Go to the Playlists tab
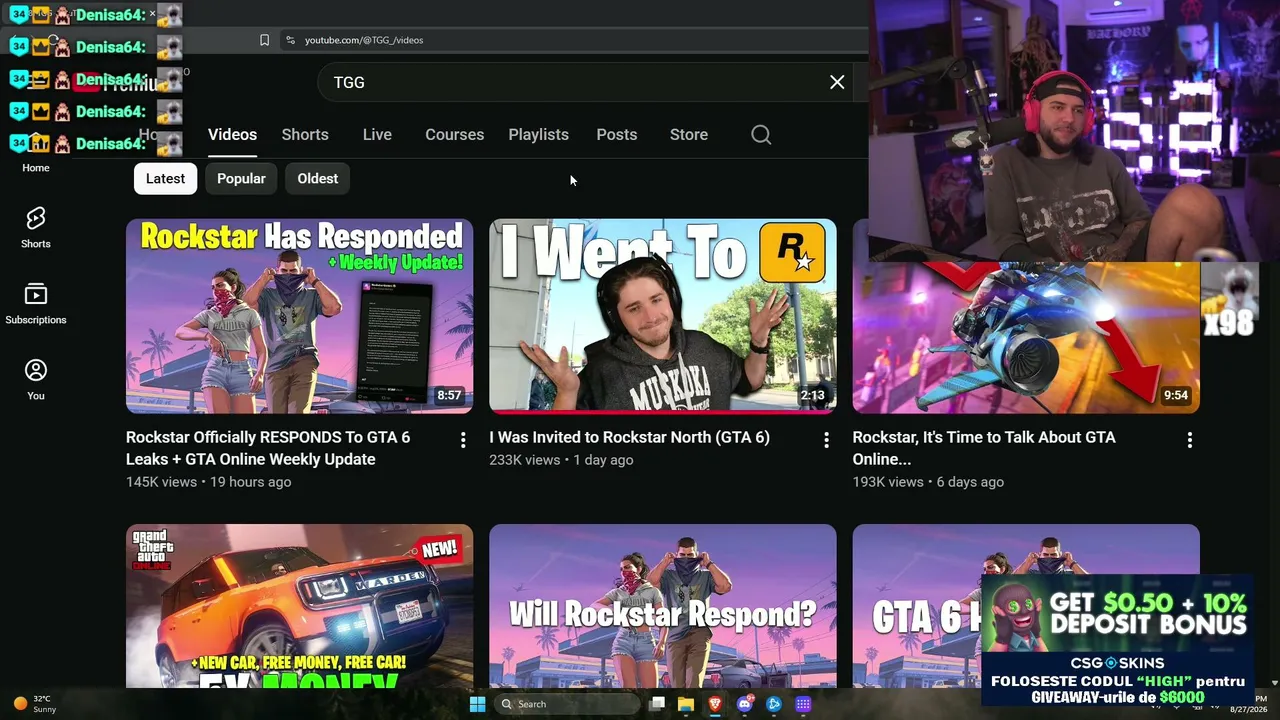Screen dimensions: 1280x720 coord(538,135)
